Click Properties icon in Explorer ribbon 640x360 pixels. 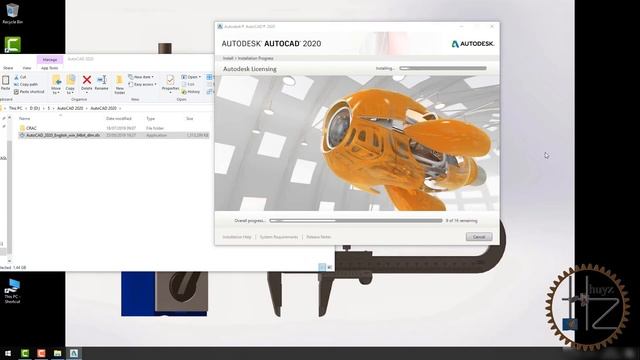[x=170, y=80]
